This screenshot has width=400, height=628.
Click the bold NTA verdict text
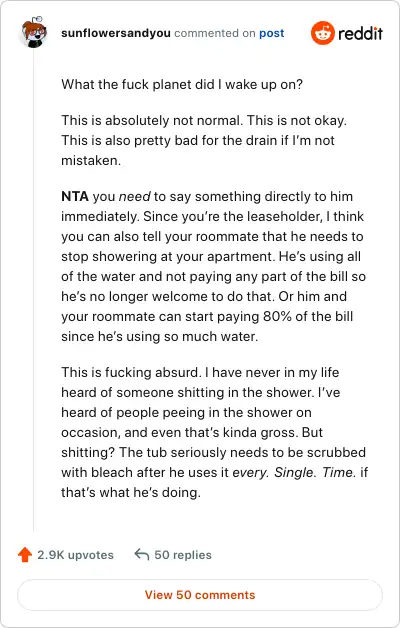click(x=75, y=197)
